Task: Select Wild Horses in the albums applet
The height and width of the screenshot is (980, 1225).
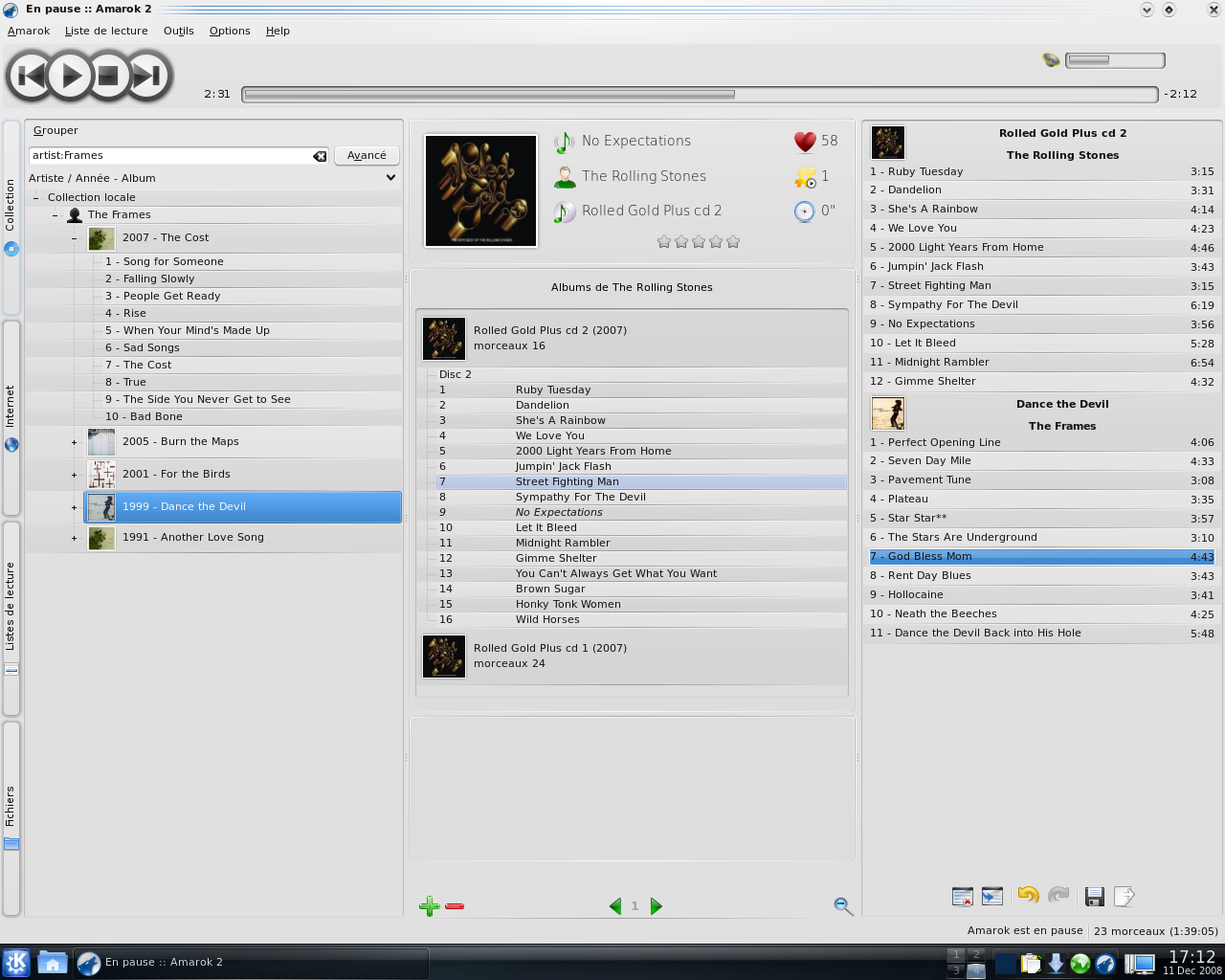Action: click(x=641, y=619)
